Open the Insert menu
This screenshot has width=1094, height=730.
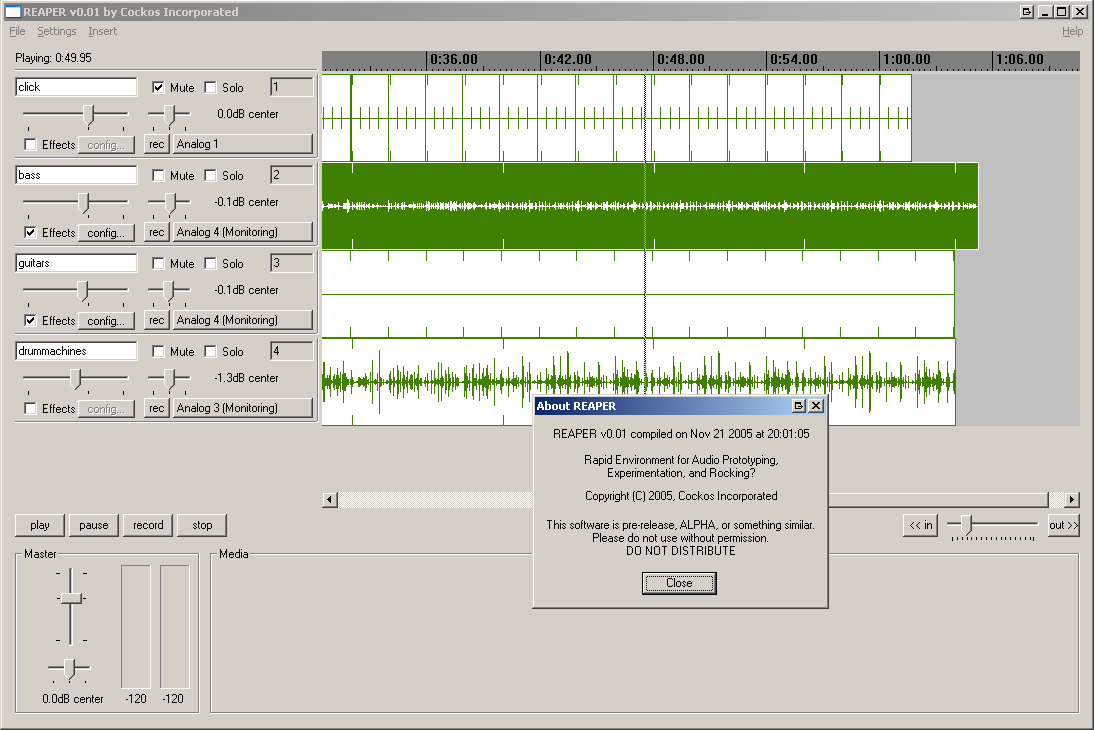click(103, 31)
